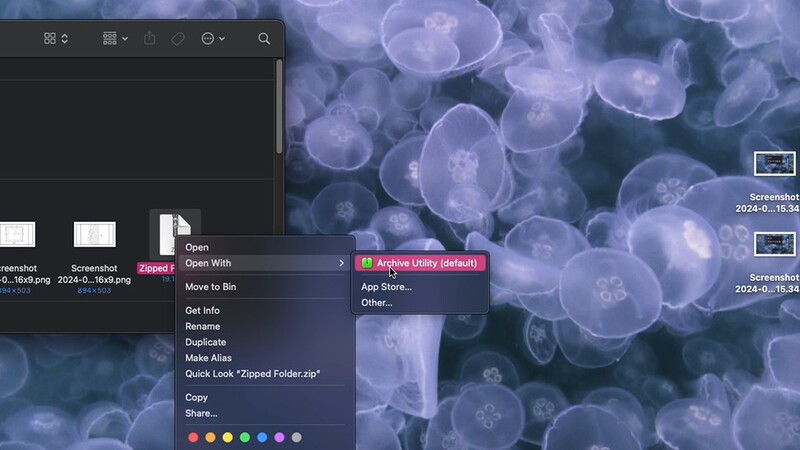The width and height of the screenshot is (800, 450).
Task: Choose Quick Look "Zipped Folder.zip"
Action: [x=252, y=374]
